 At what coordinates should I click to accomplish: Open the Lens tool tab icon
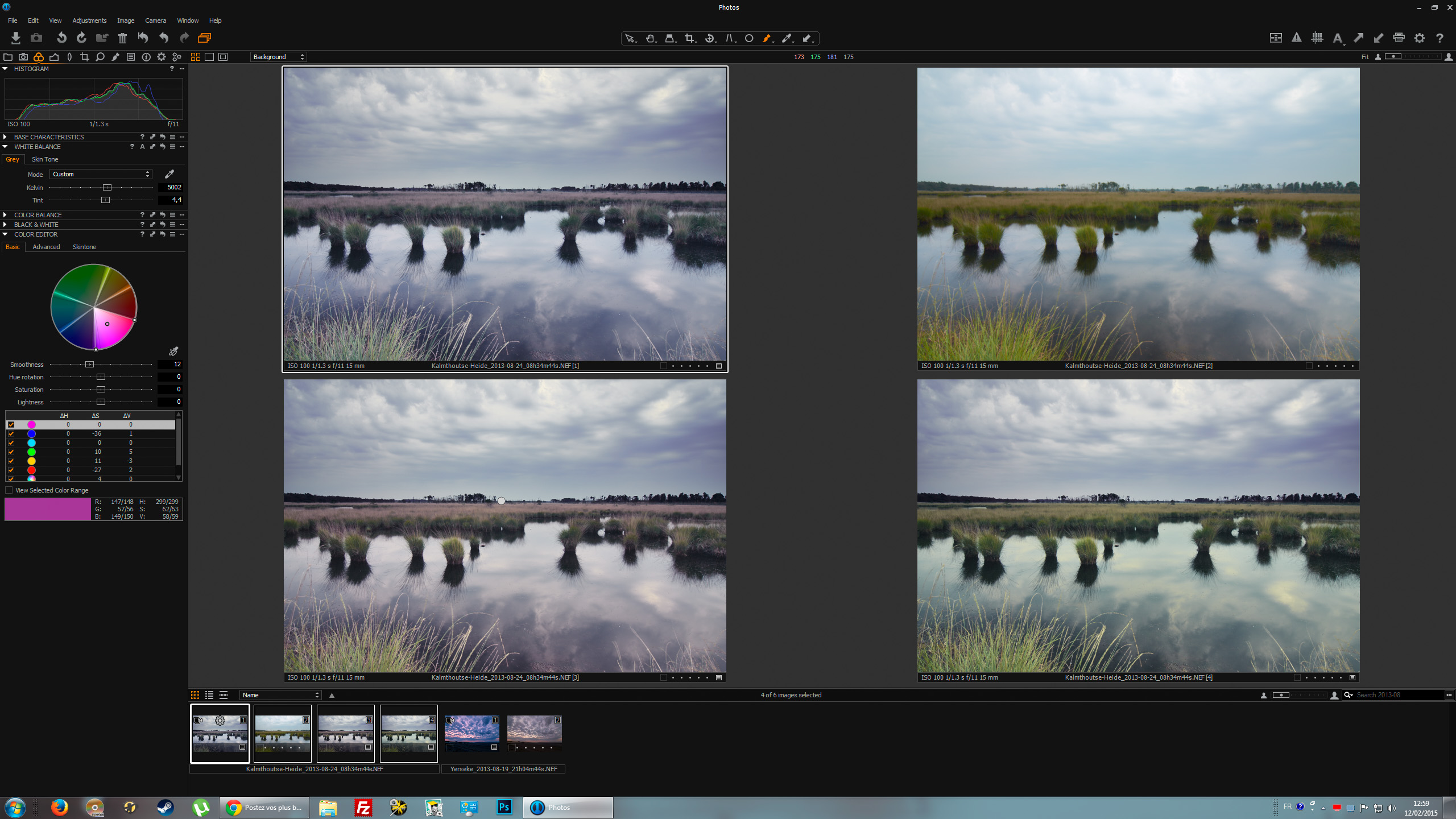(69, 57)
